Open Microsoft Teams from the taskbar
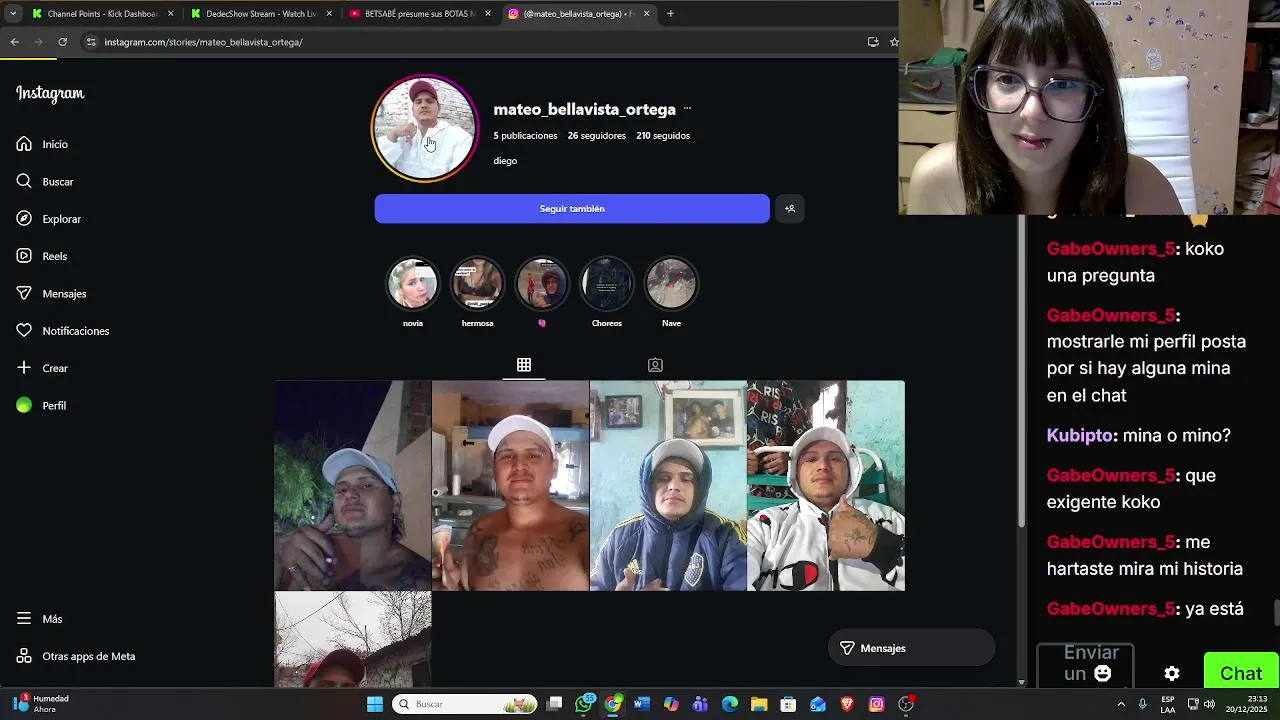This screenshot has height=720, width=1280. coord(700,704)
